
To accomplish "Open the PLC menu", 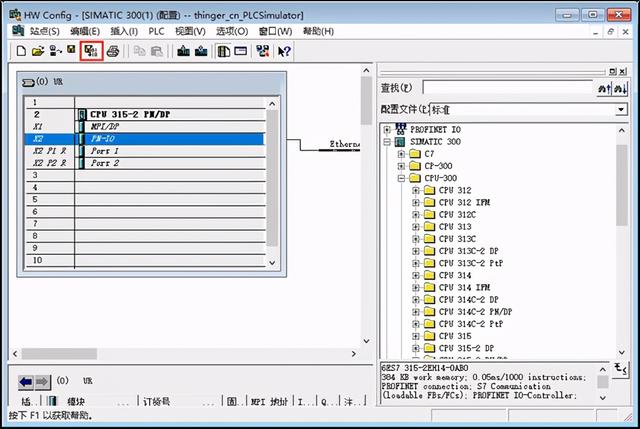I will pos(156,31).
